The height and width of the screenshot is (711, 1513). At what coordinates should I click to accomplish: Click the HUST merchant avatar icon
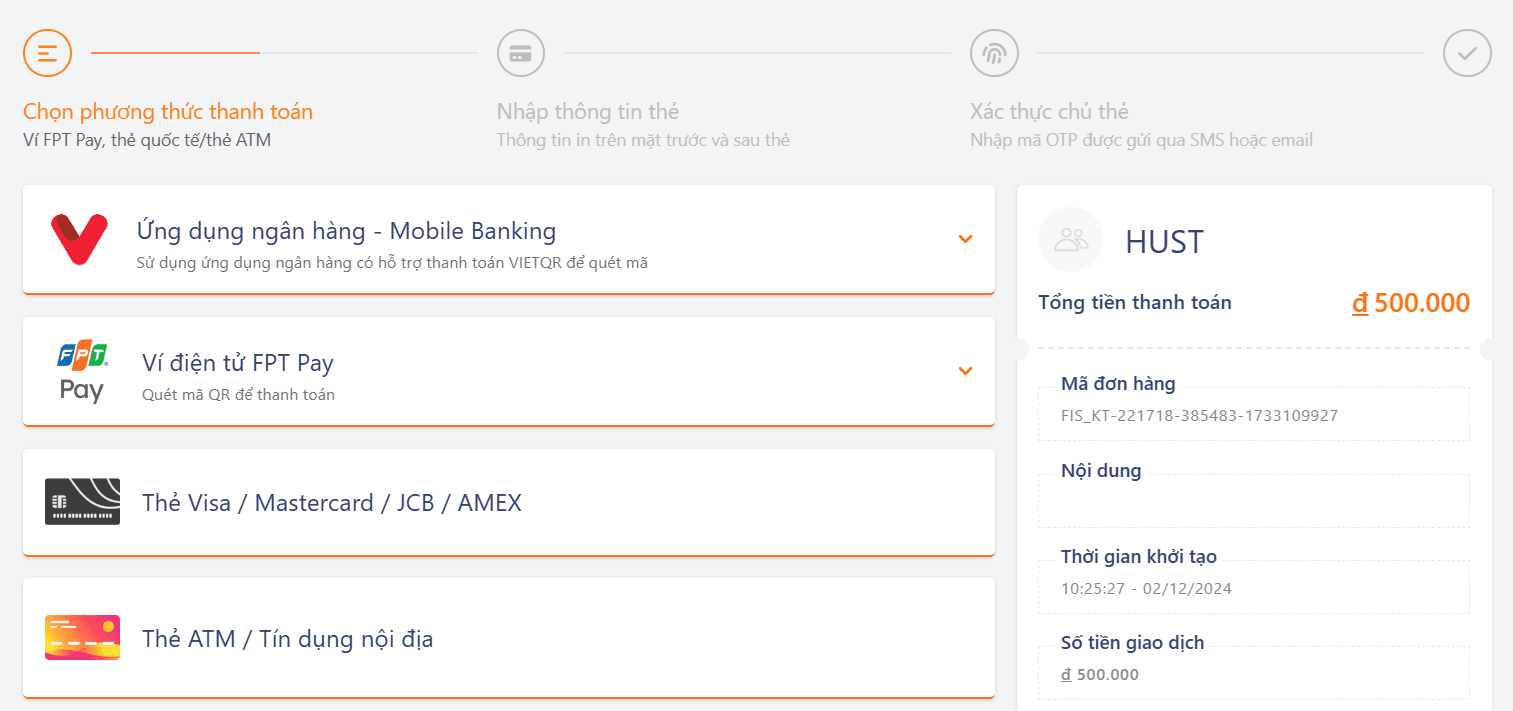point(1070,240)
